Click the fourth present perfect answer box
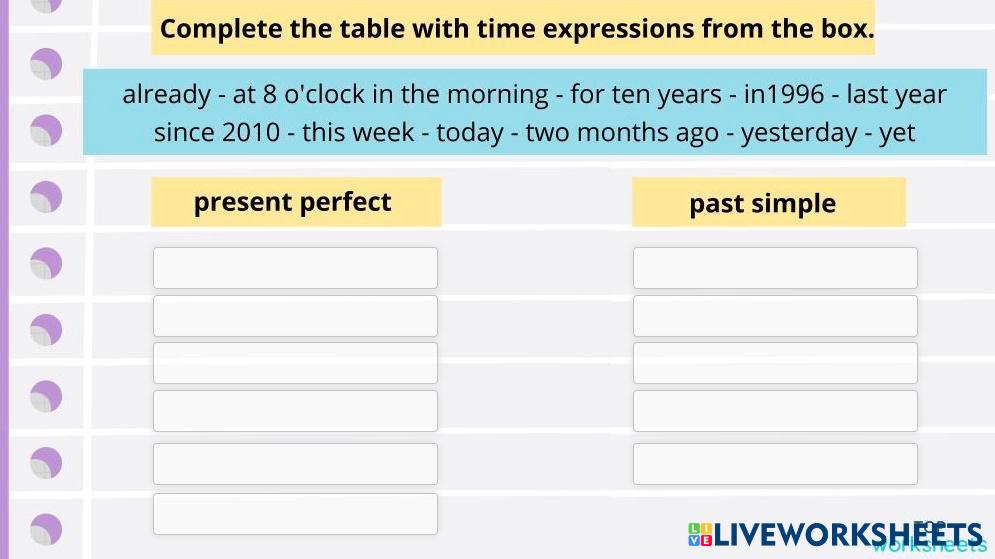This screenshot has width=995, height=559. point(295,411)
